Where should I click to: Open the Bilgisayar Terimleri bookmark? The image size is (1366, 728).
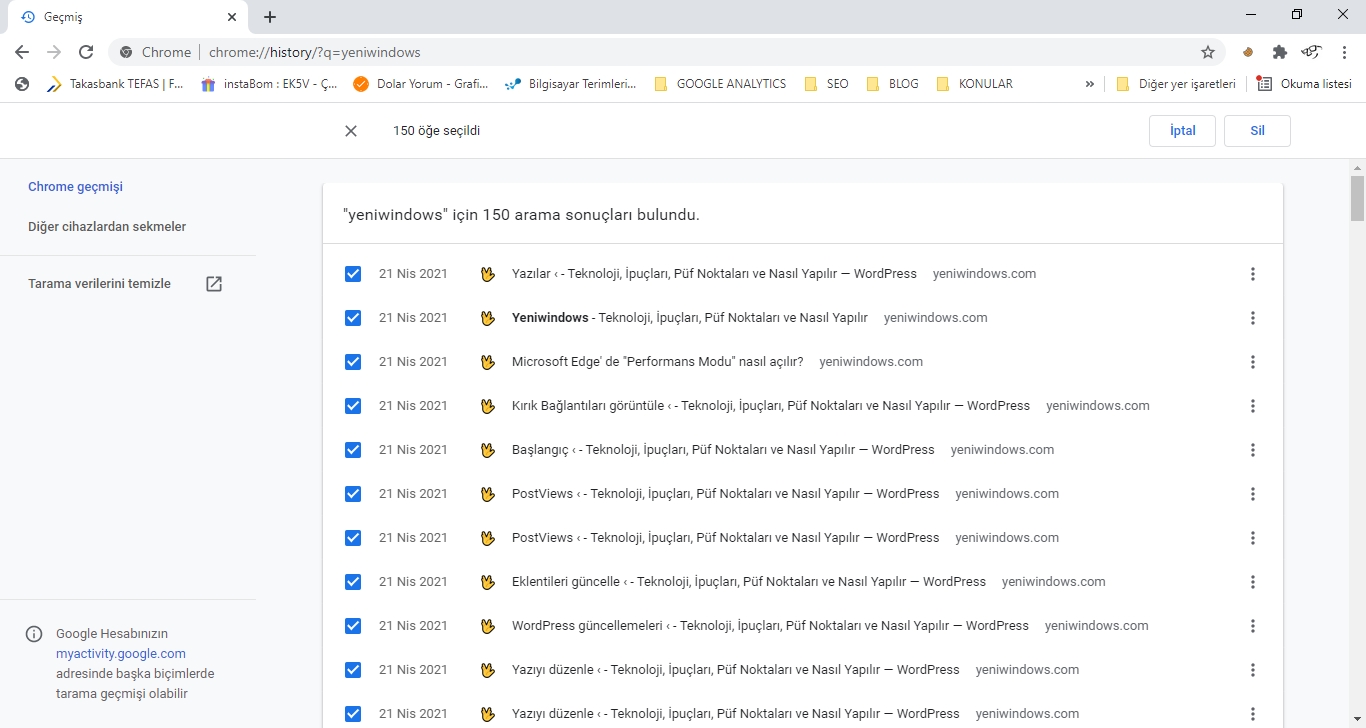(571, 84)
